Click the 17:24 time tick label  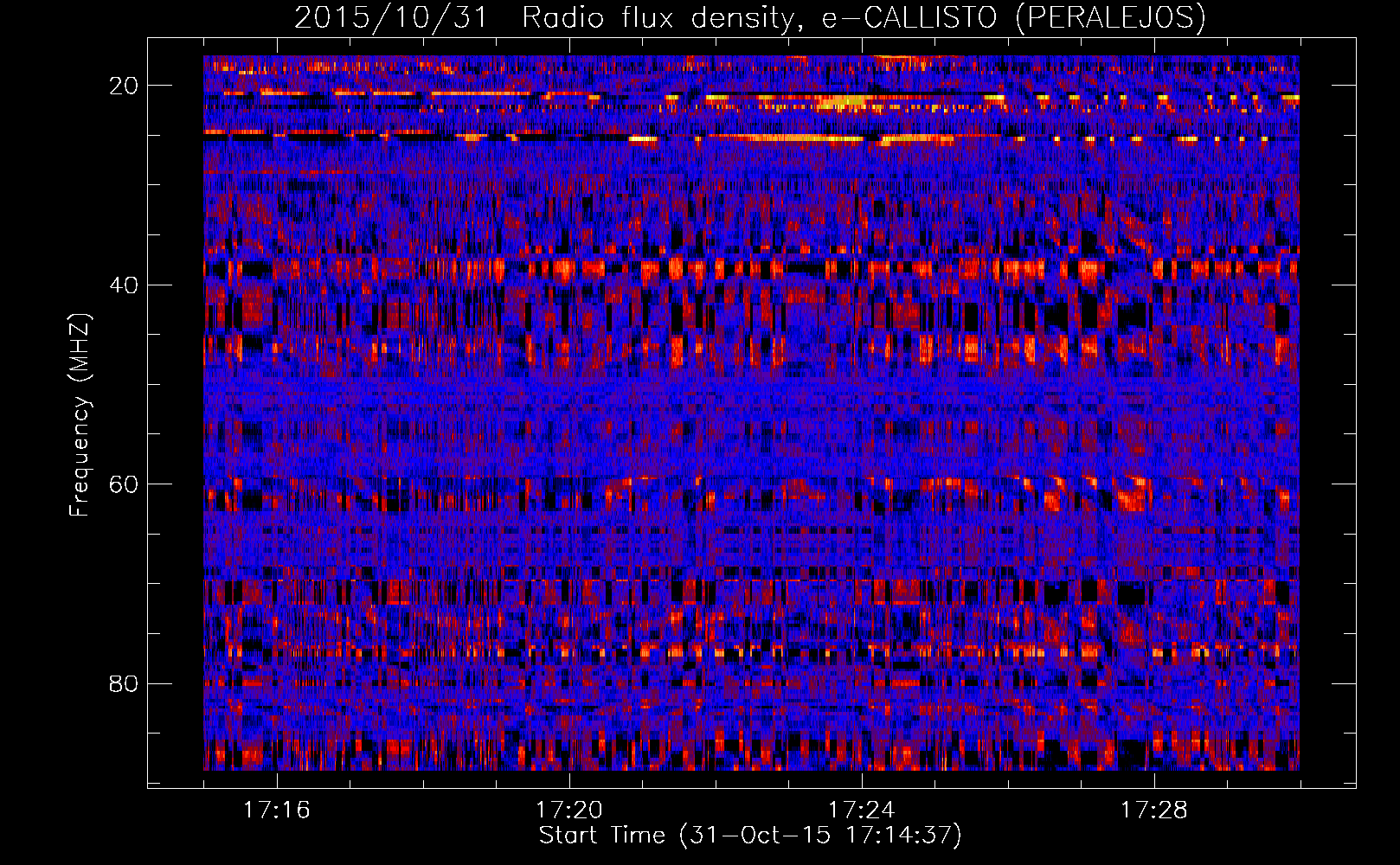tap(862, 811)
